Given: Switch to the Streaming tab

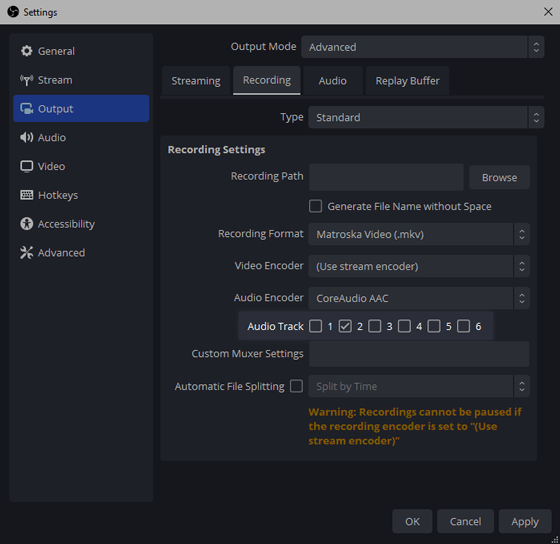Looking at the screenshot, I should point(196,81).
